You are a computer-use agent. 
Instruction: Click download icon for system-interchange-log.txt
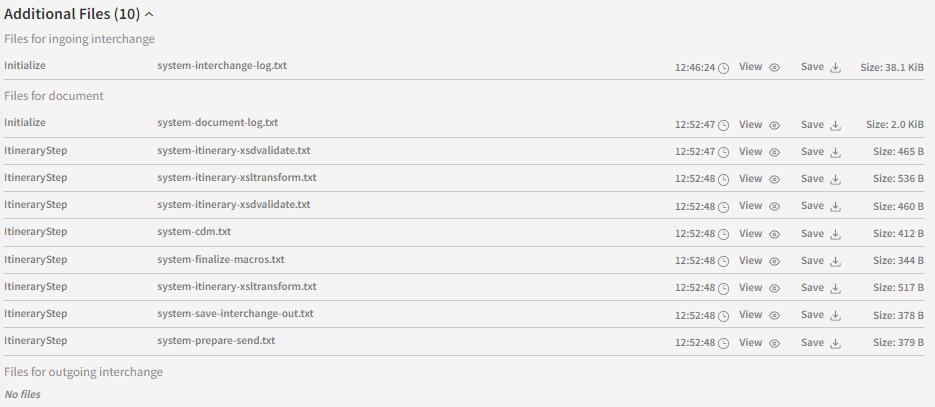click(x=835, y=68)
